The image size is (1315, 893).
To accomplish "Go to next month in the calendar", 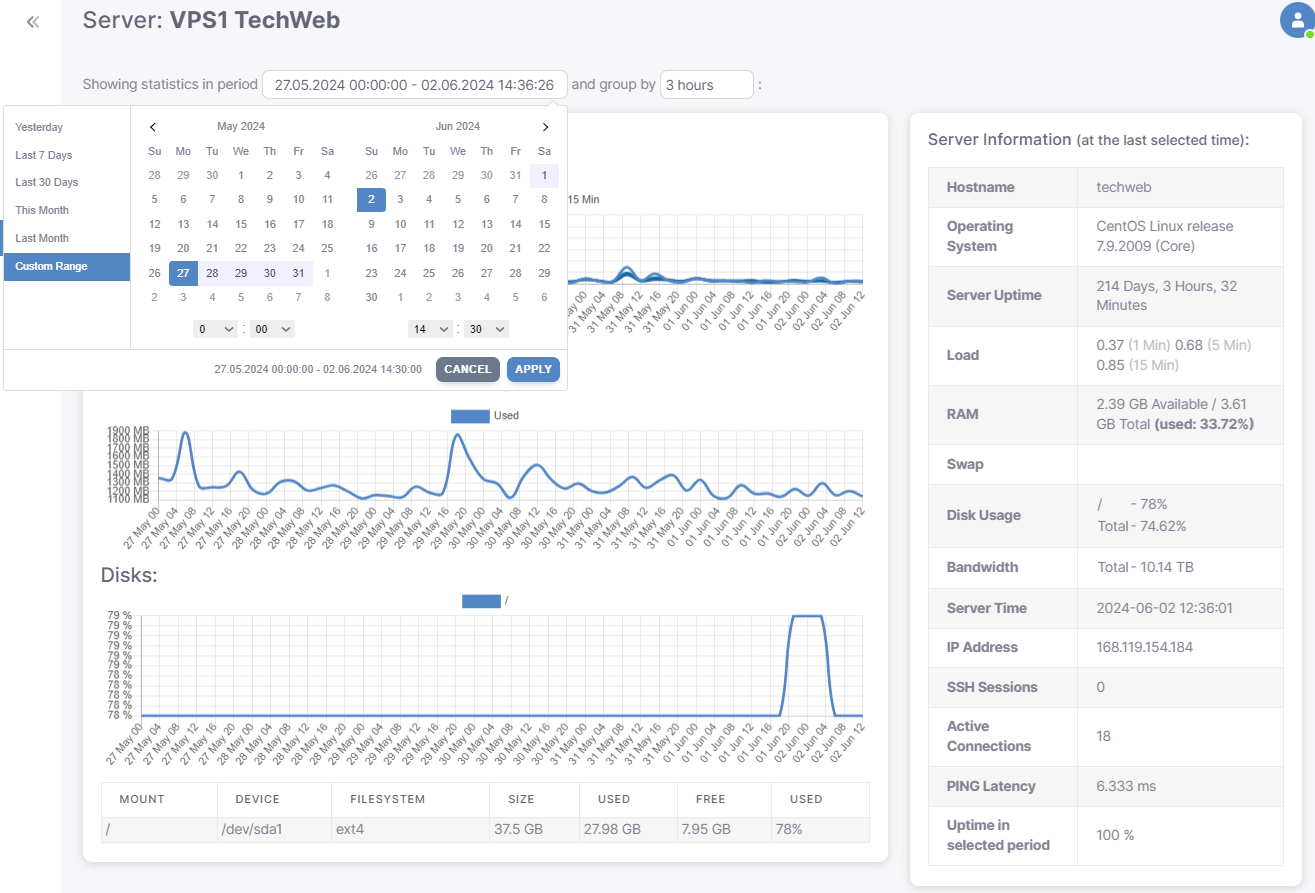I will pyautogui.click(x=545, y=127).
